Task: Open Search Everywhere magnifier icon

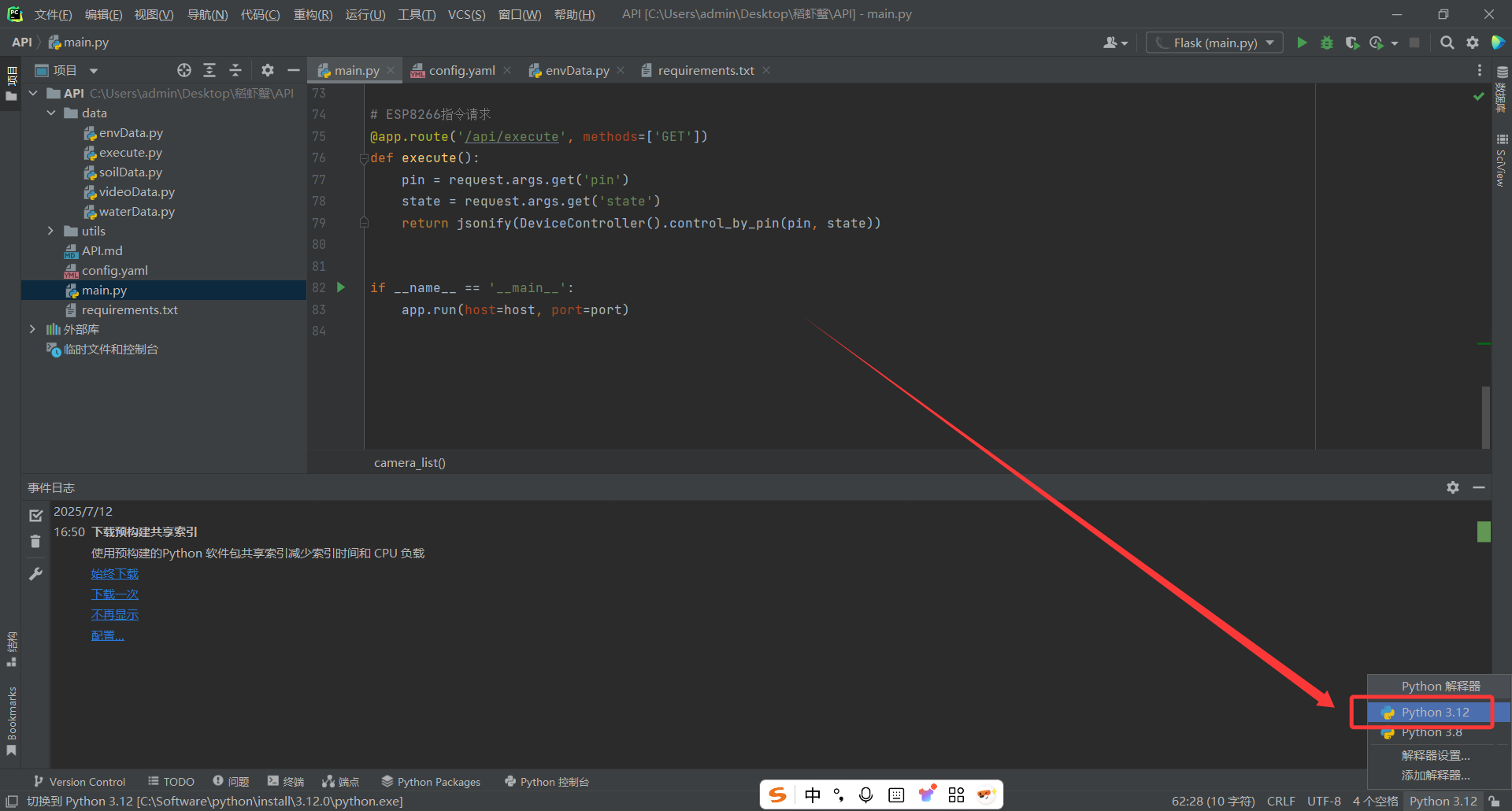Action: [1447, 43]
